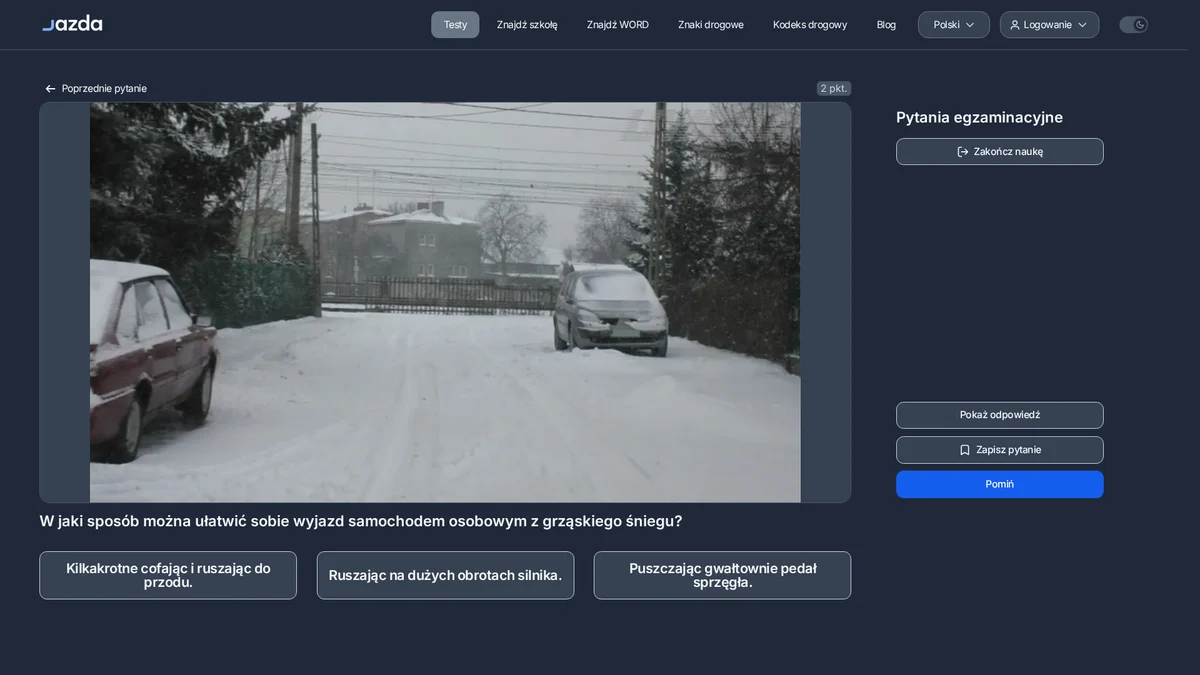Click the bookmark icon in Zapisz pytanie
The height and width of the screenshot is (675, 1200).
click(965, 450)
